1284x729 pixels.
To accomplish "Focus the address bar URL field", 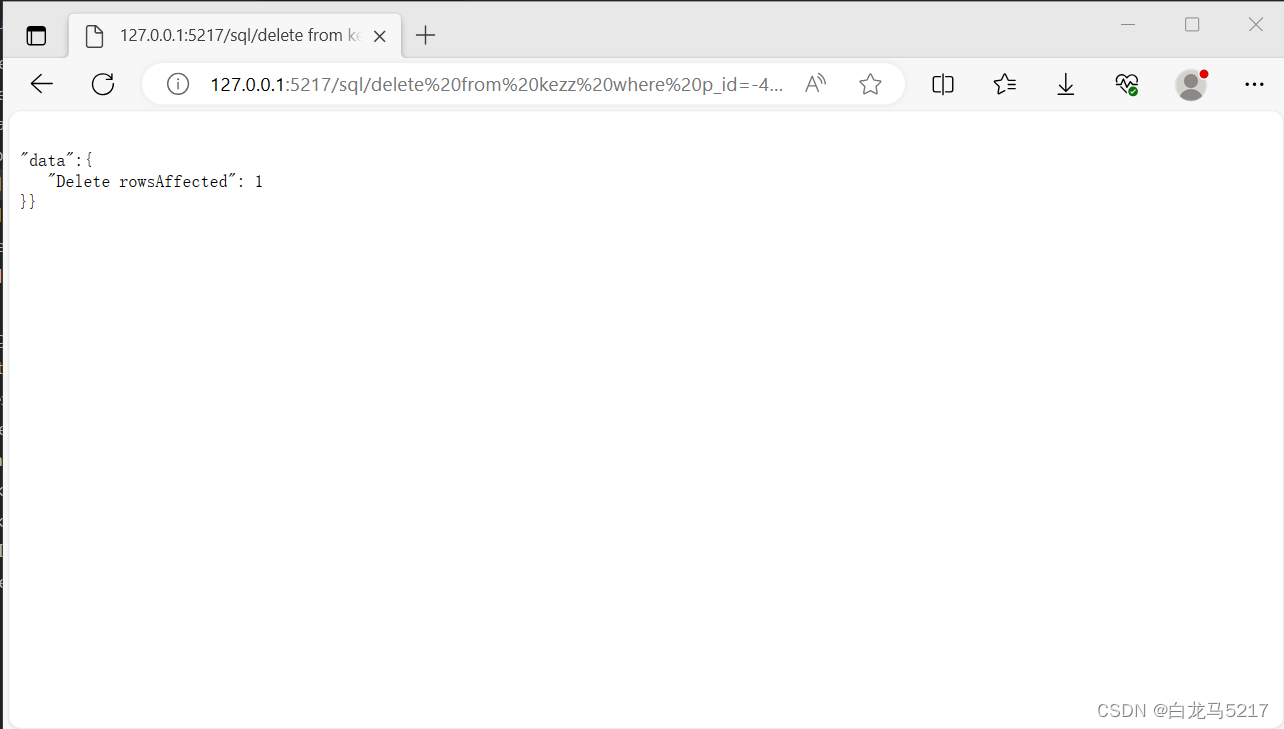I will pos(497,84).
